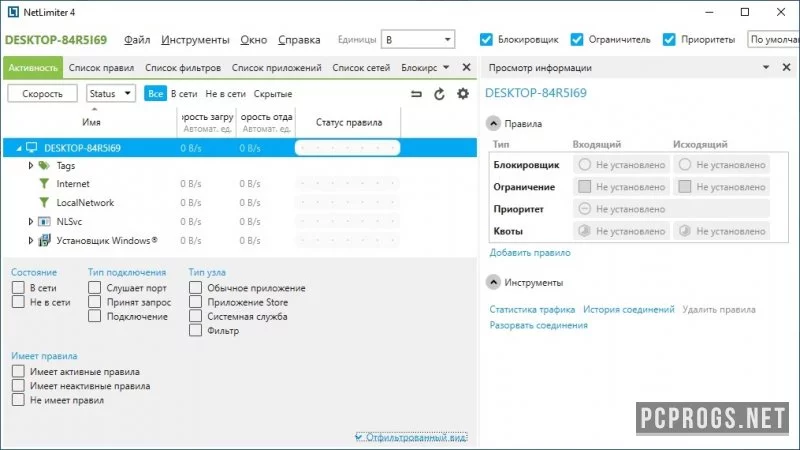This screenshot has height=450, width=800.
Task: Open the Инструменты menu
Action: pyautogui.click(x=195, y=40)
